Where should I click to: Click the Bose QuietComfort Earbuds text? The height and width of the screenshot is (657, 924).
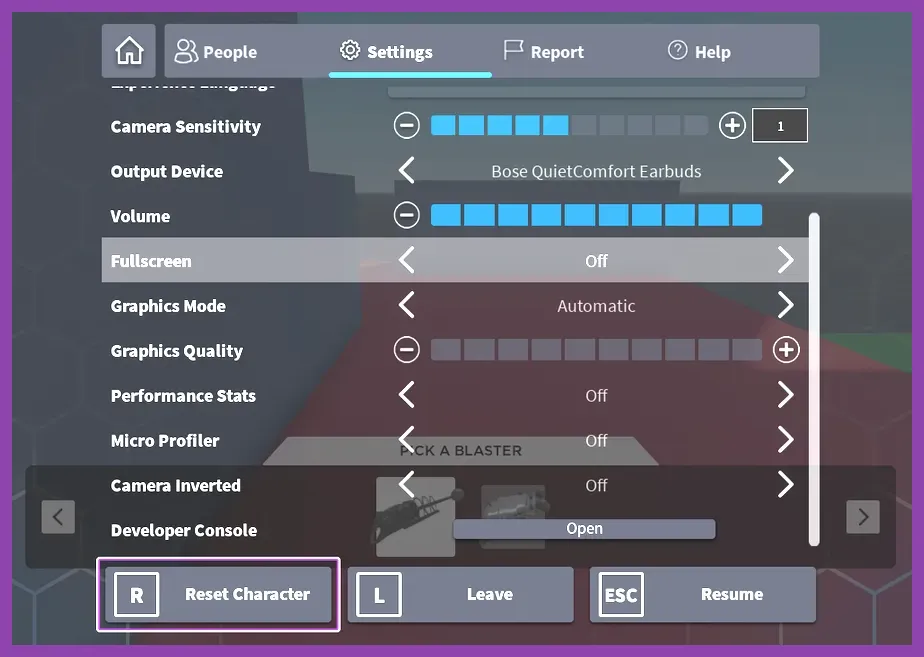(x=596, y=171)
